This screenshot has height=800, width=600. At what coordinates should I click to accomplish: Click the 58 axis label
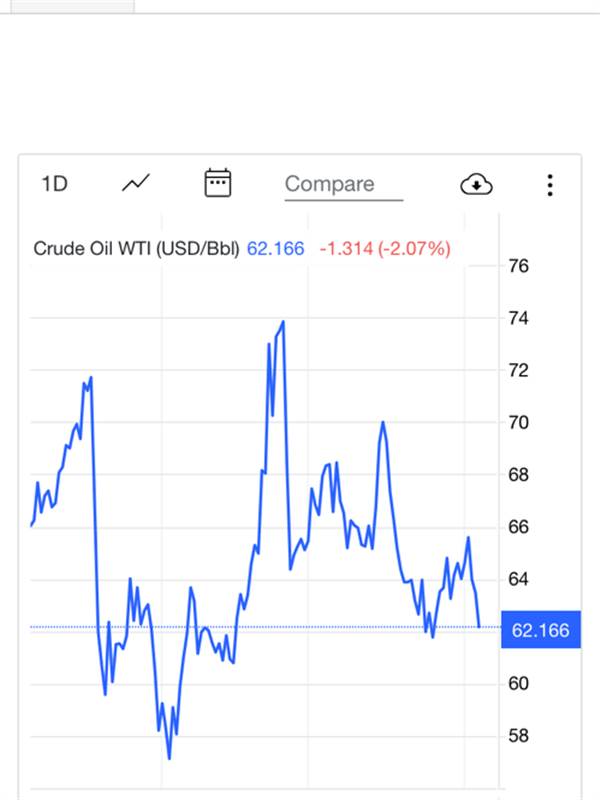click(x=518, y=736)
